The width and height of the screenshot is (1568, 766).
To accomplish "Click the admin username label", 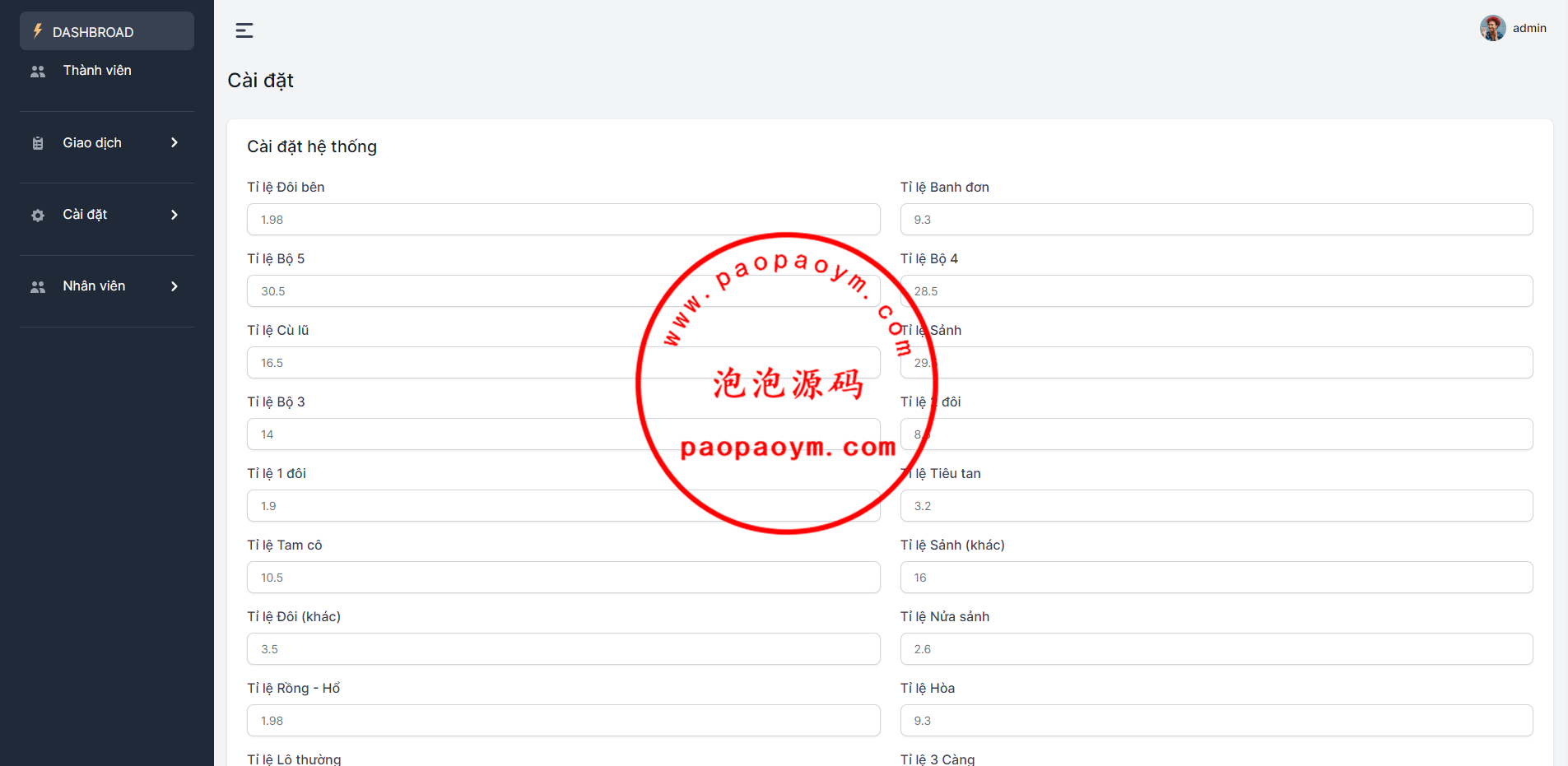I will [1529, 28].
